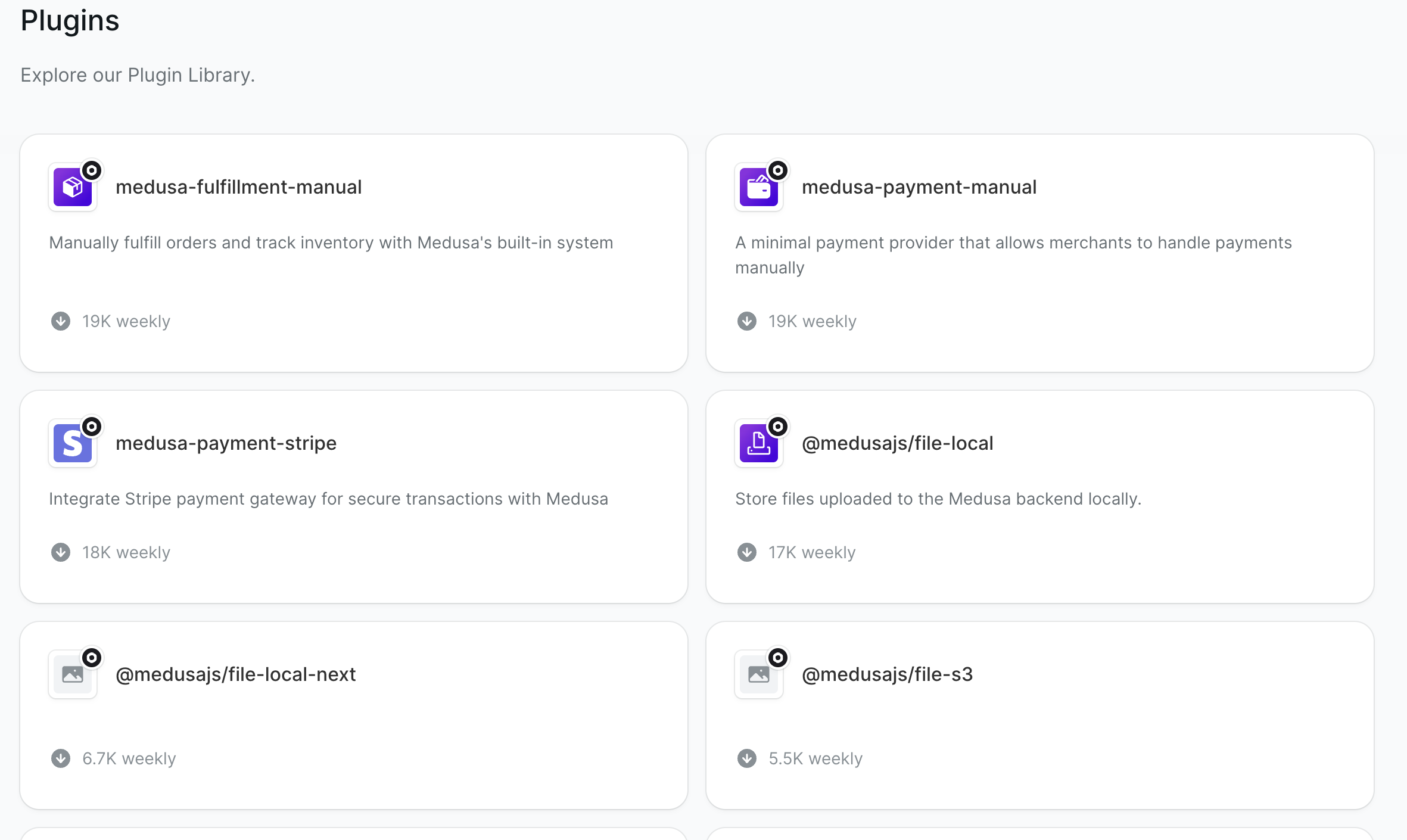Click the @medusajs/file-local upload icon
Image resolution: width=1407 pixels, height=840 pixels.
pos(759,443)
